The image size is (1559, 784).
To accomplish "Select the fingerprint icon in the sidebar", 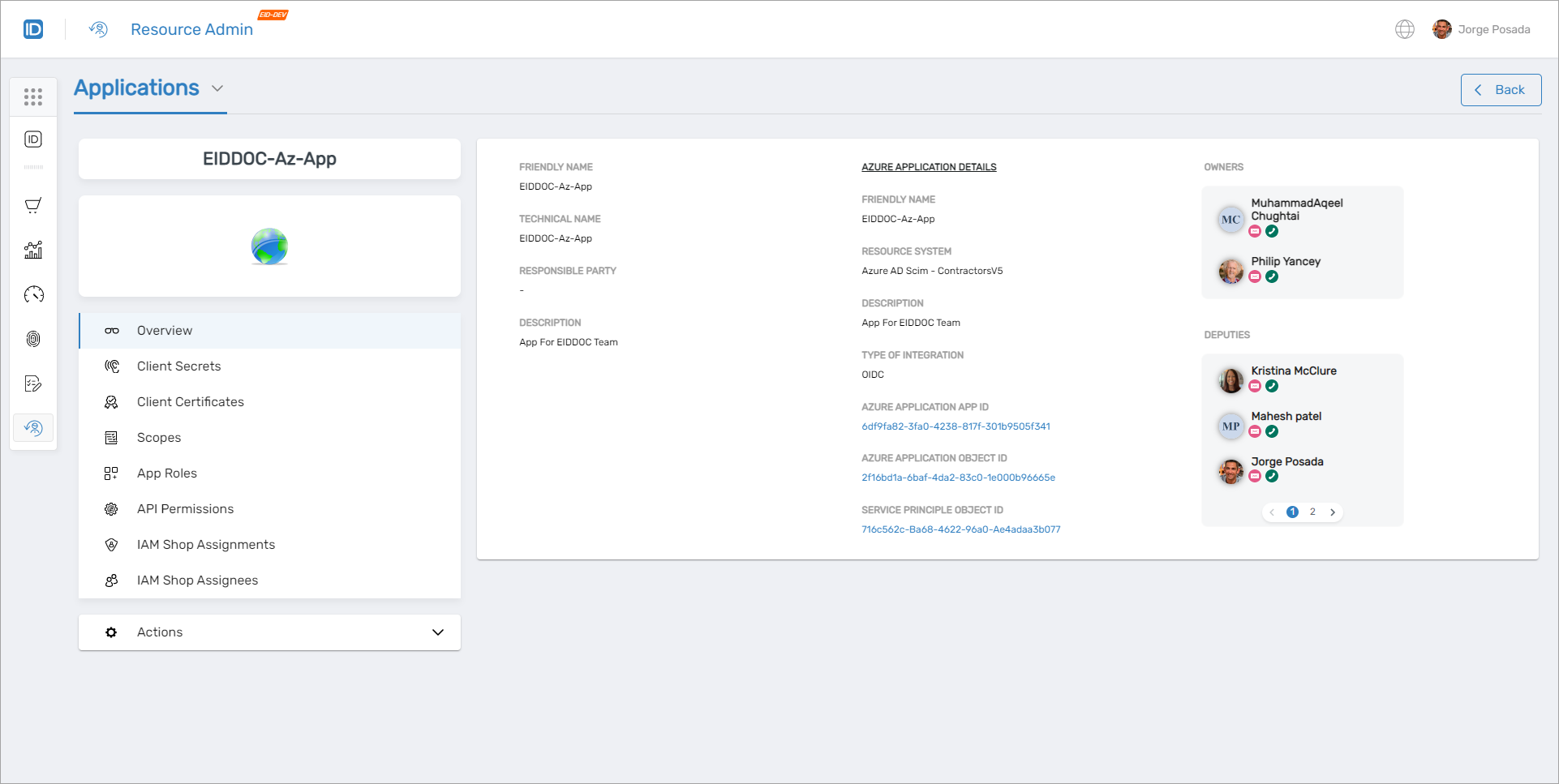I will (x=33, y=339).
